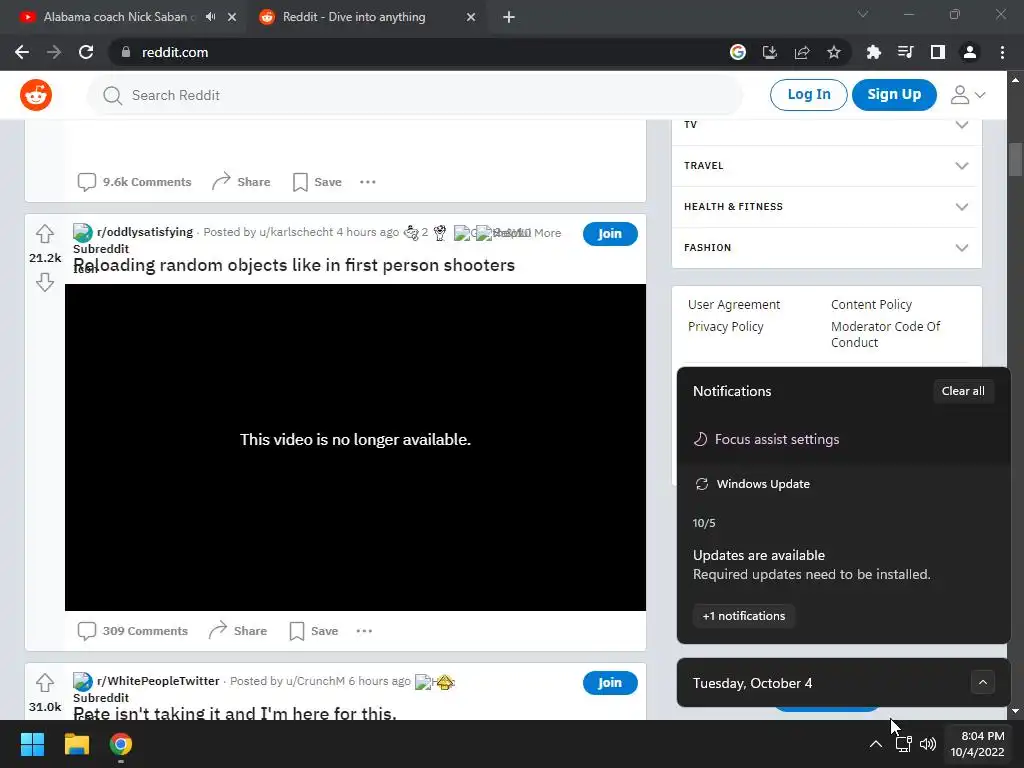The image size is (1024, 768).
Task: Open File Explorer from the taskbar
Action: tap(76, 744)
